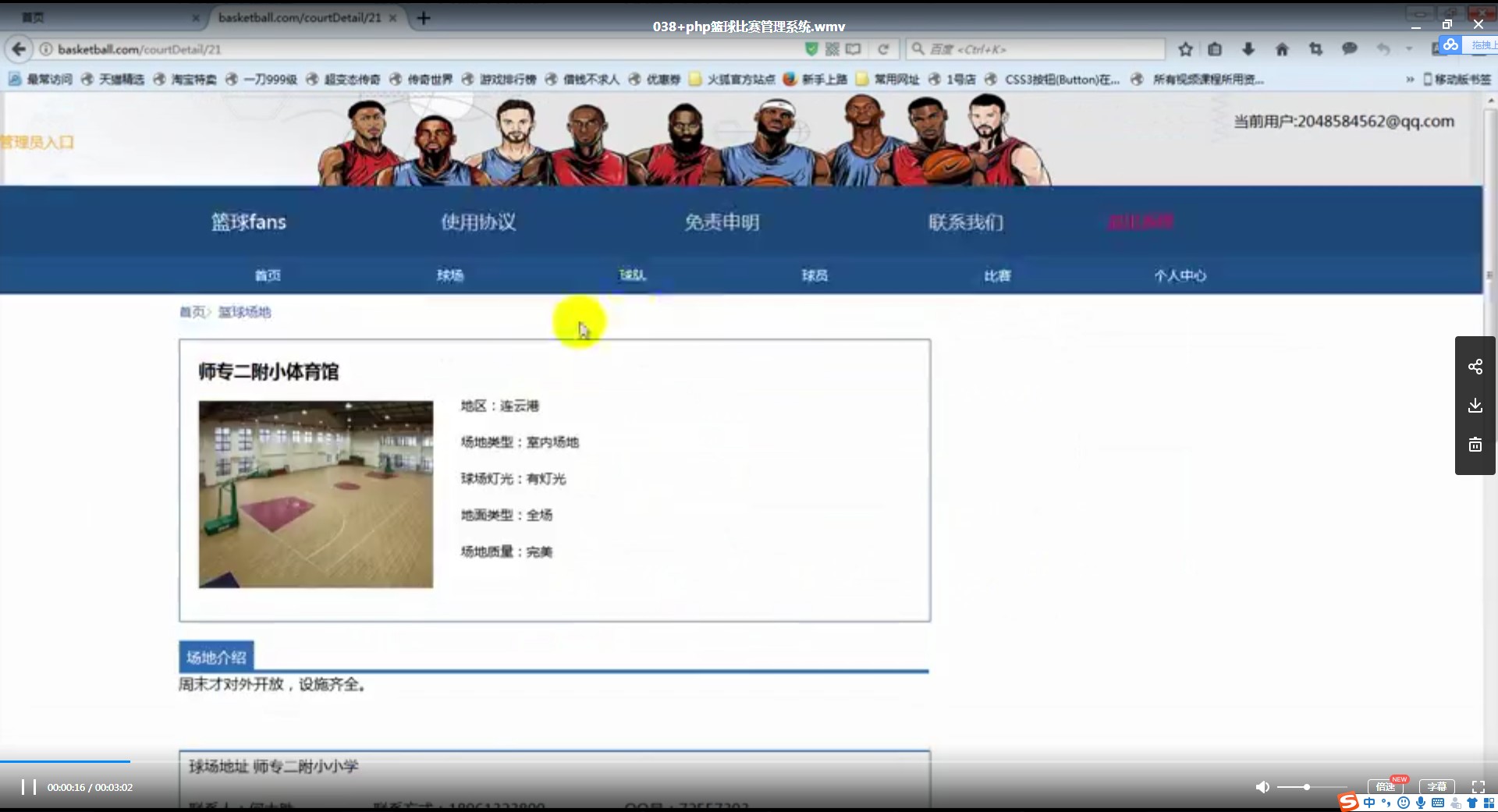Viewport: 1498px width, 812px height.
Task: Open the 倍速 playback speed options
Action: click(1386, 786)
